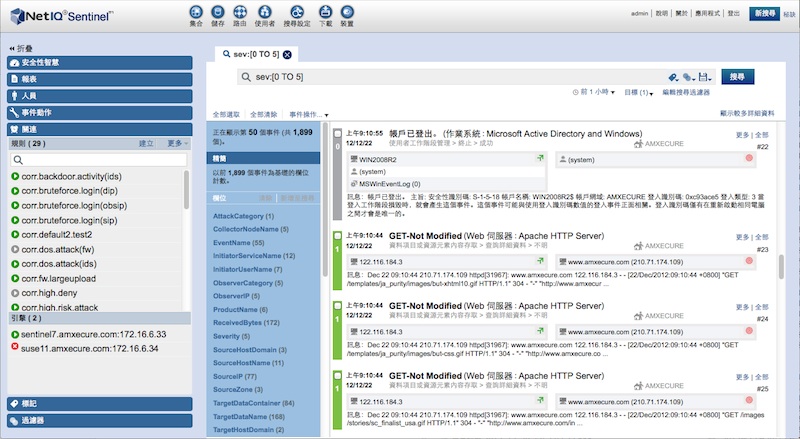Click the NetIQ Sentinel logo
Image resolution: width=800 pixels, height=439 pixels.
pyautogui.click(x=61, y=16)
